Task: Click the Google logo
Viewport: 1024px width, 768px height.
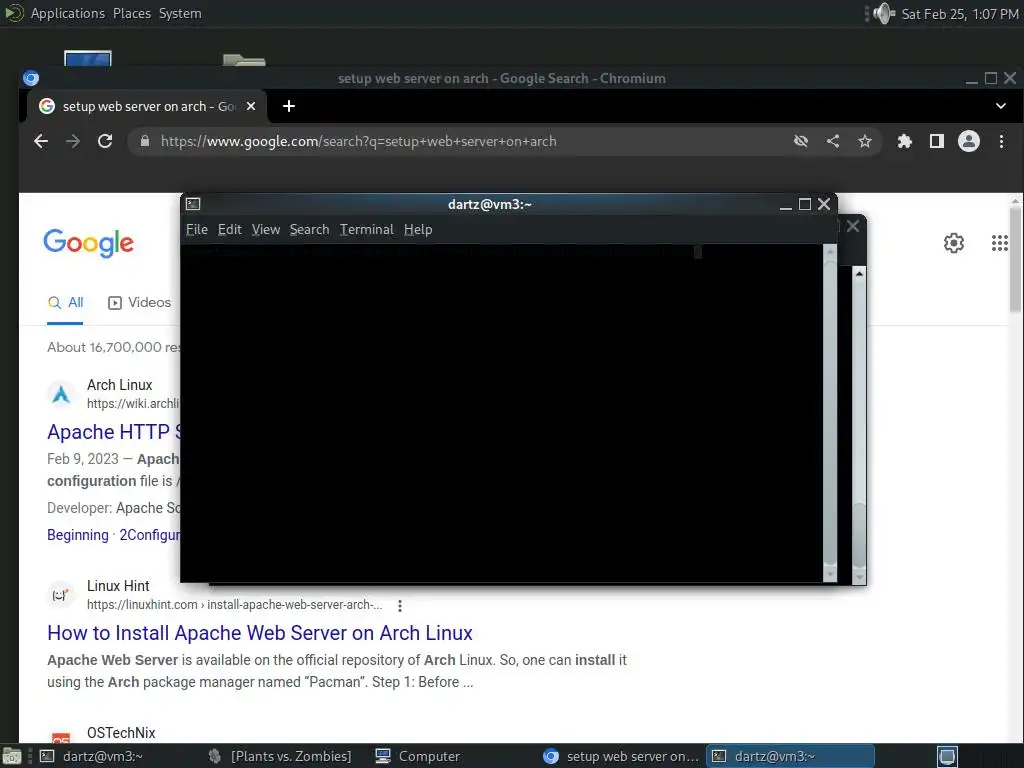Action: 88,243
